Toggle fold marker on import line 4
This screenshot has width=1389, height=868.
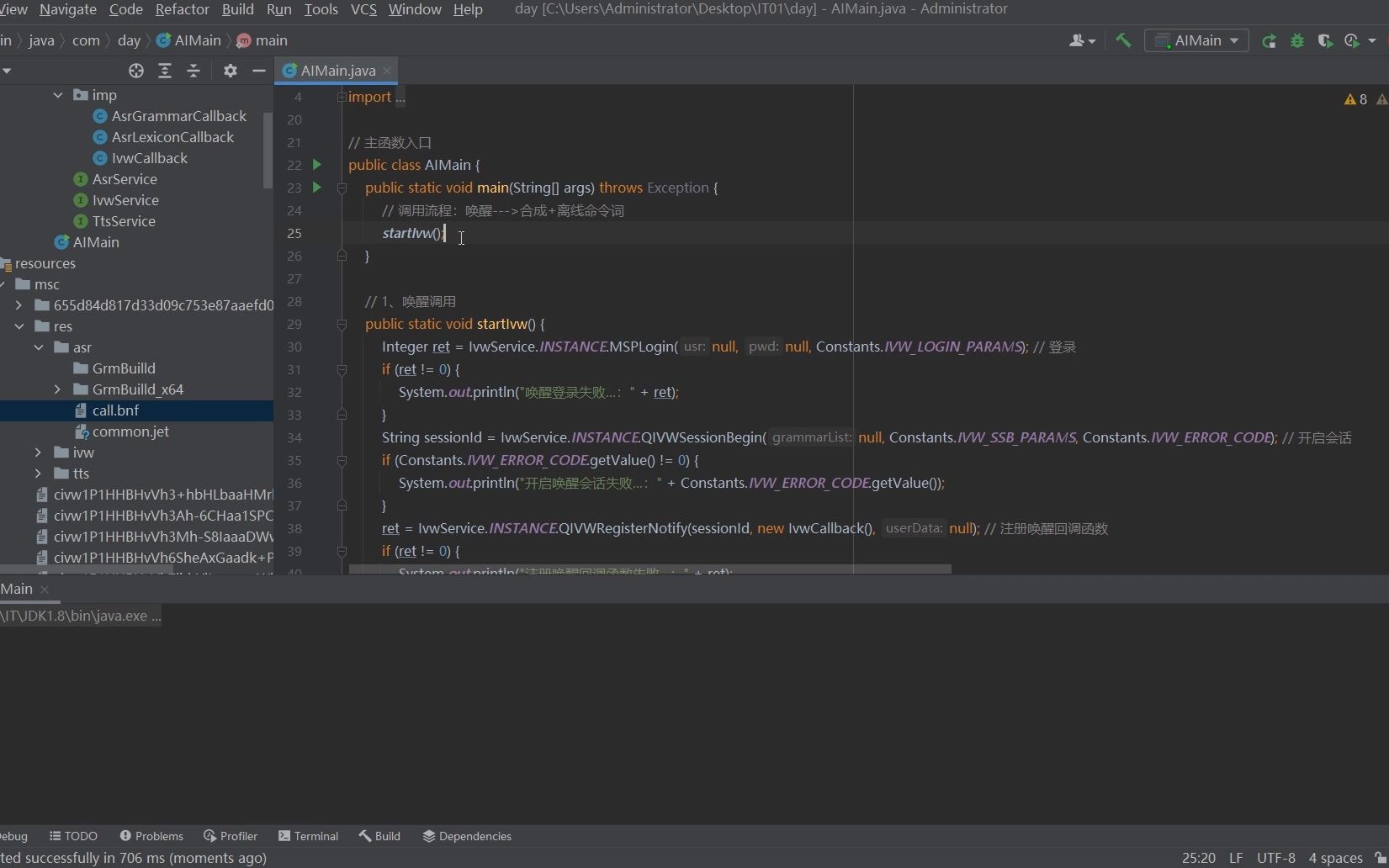[342, 97]
